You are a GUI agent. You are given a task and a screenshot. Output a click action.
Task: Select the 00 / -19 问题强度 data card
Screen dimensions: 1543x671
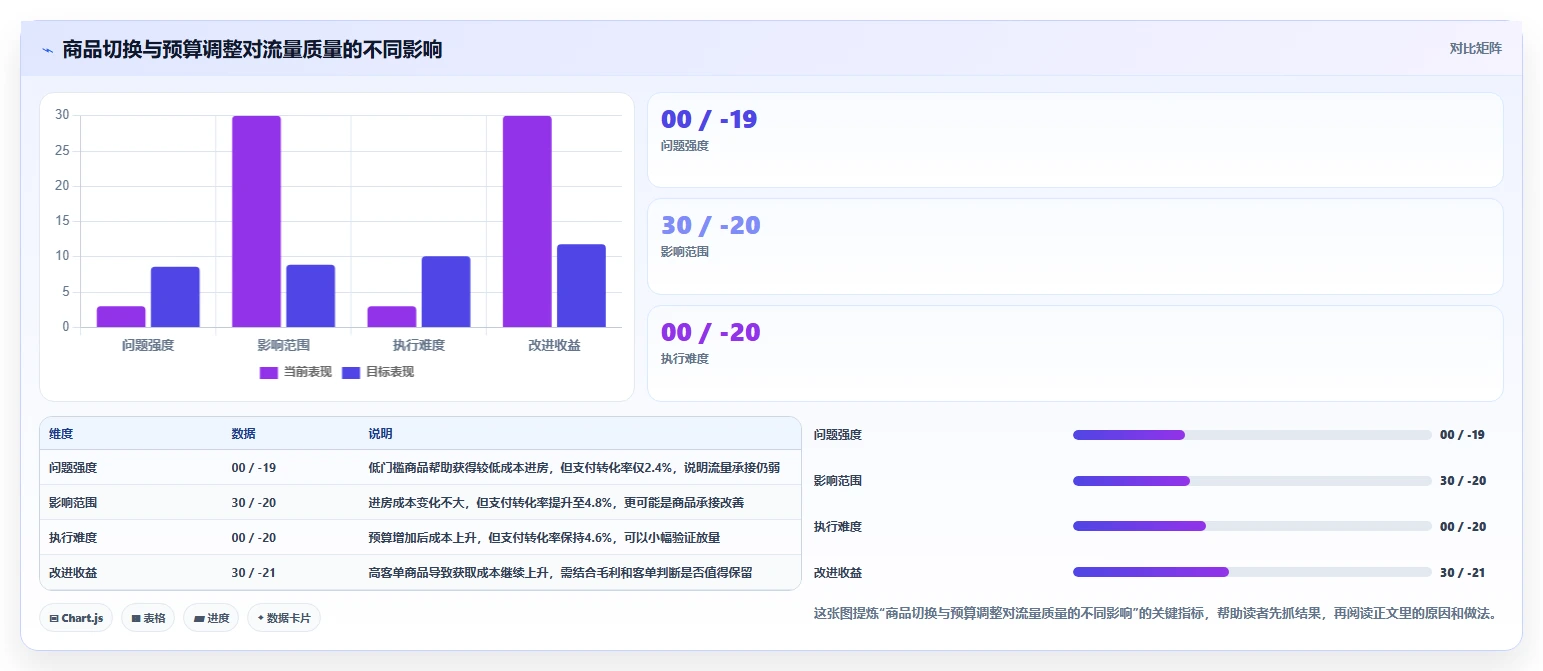[1075, 140]
